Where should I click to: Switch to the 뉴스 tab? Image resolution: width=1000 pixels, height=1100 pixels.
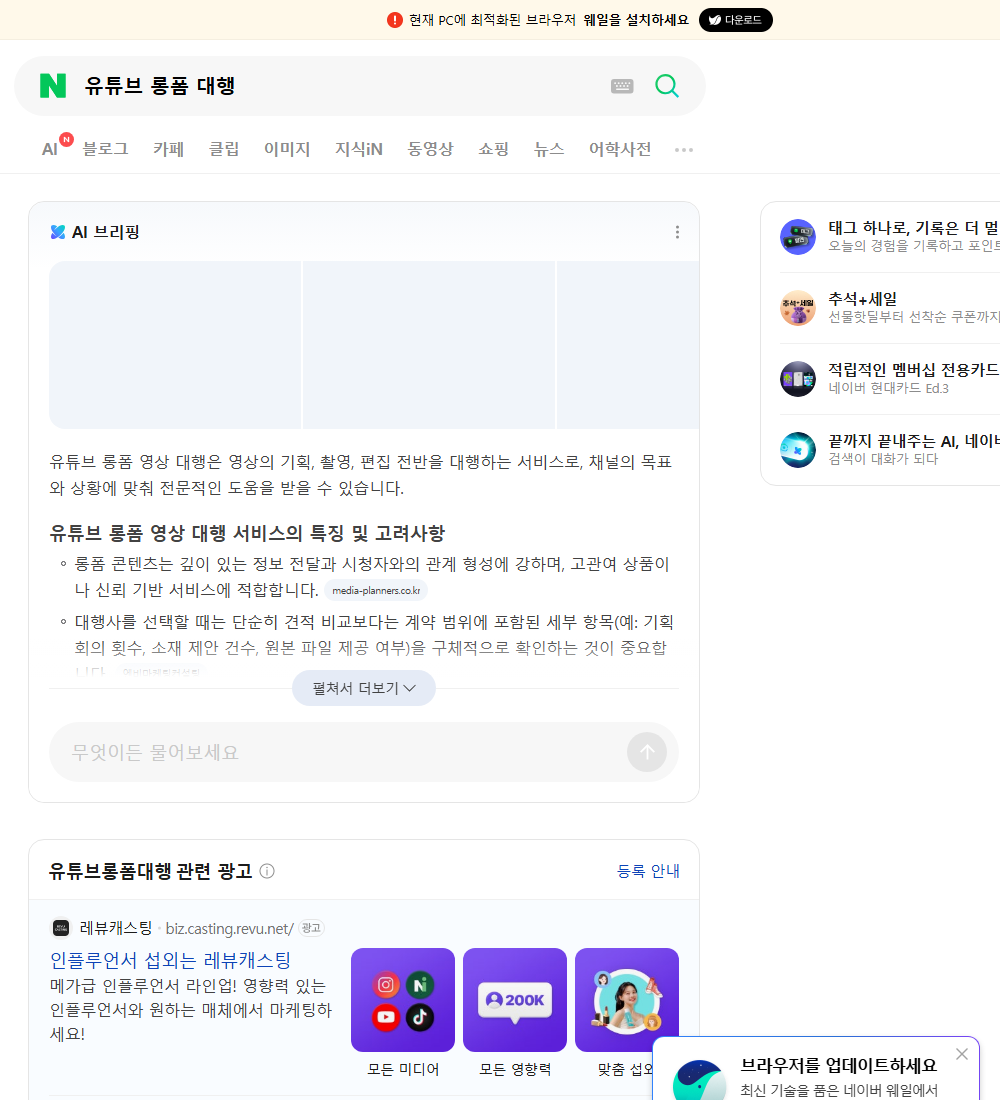pyautogui.click(x=549, y=149)
